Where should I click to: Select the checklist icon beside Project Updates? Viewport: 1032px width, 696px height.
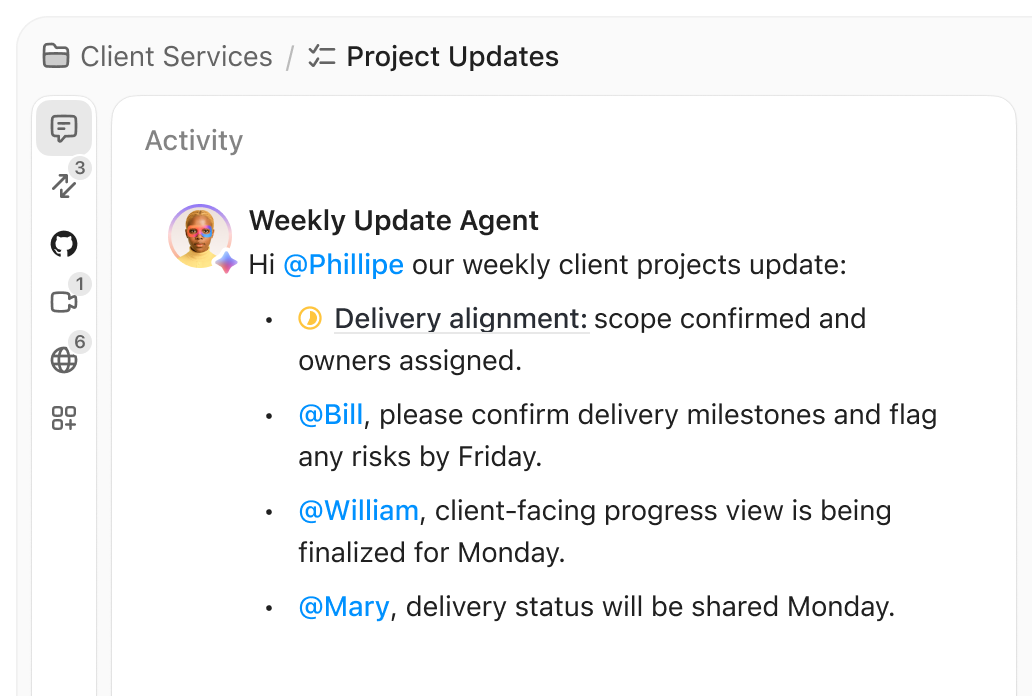319,56
